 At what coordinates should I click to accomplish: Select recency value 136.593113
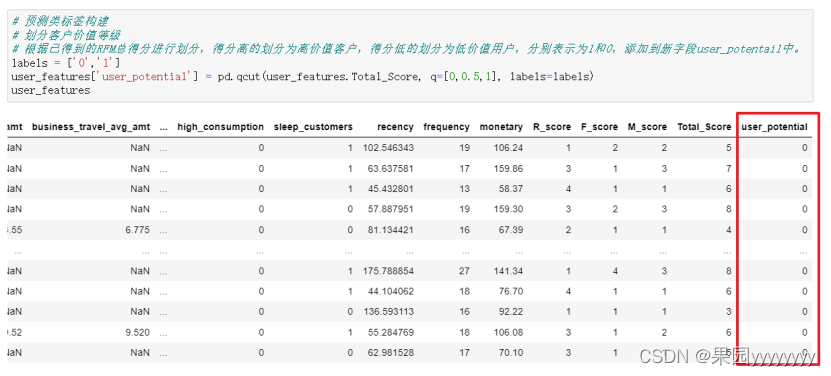tap(388, 312)
